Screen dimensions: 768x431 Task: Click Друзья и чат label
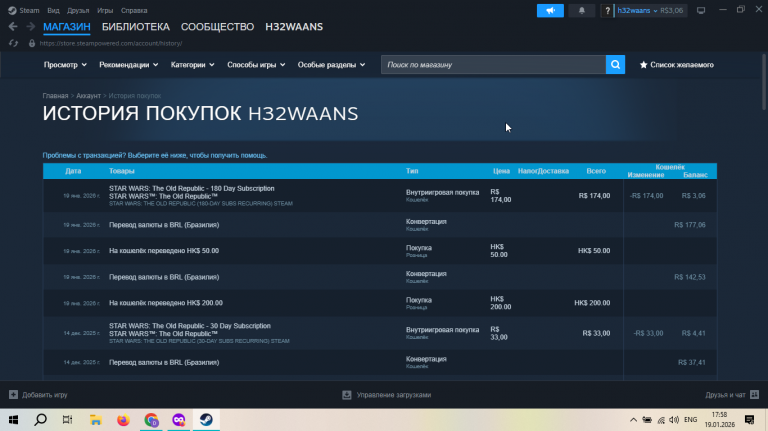coord(725,395)
